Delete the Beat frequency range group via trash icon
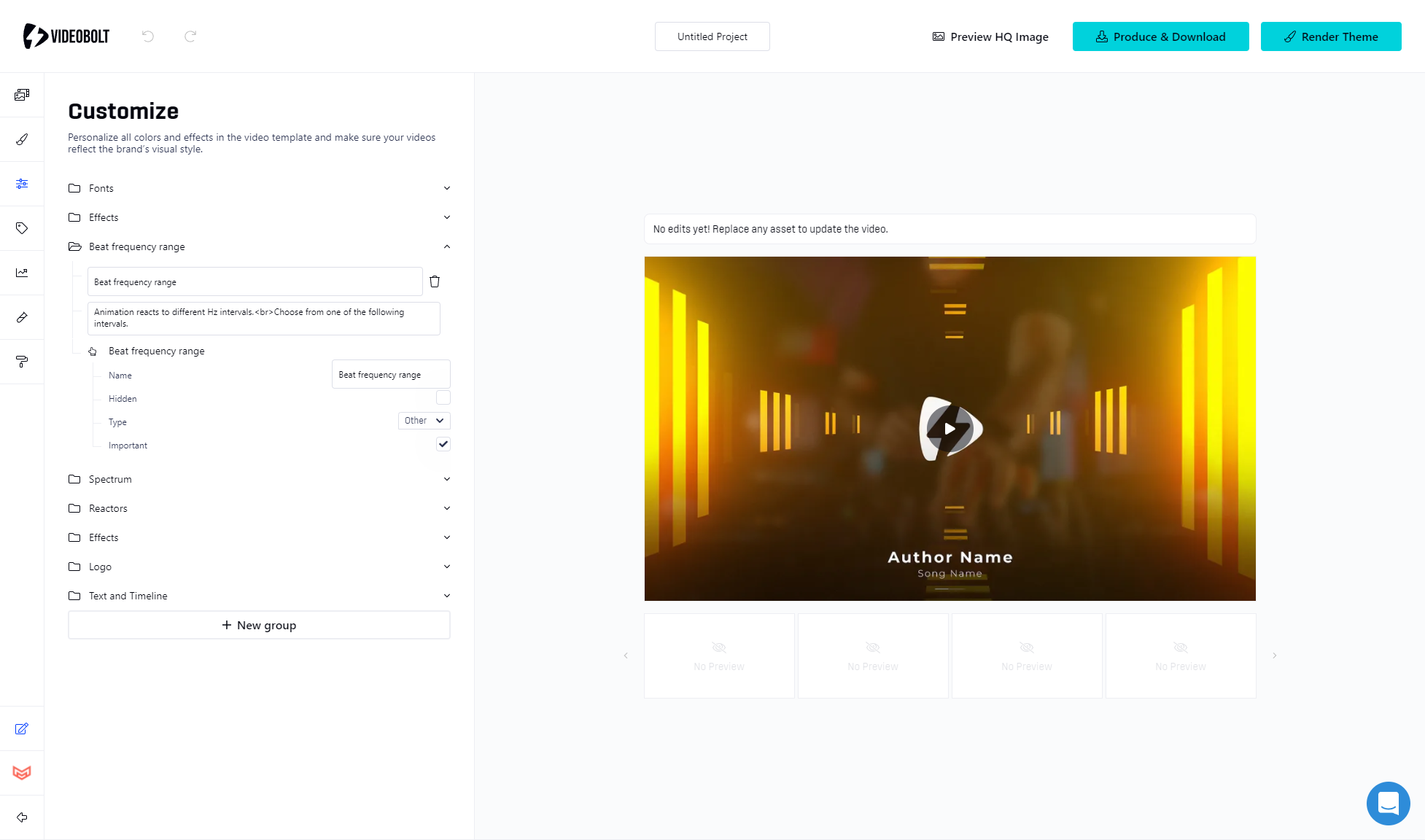The image size is (1425, 840). [x=435, y=281]
